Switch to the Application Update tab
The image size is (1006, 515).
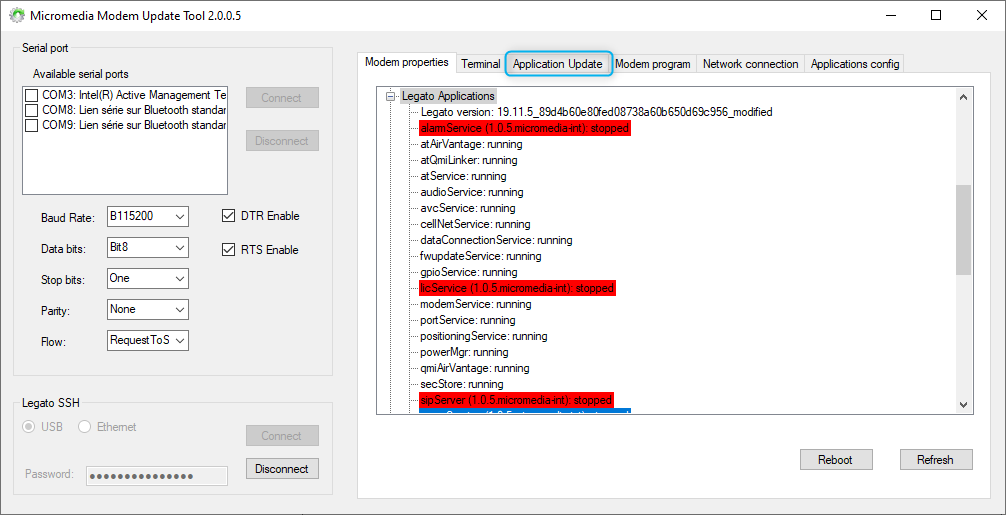pos(557,64)
